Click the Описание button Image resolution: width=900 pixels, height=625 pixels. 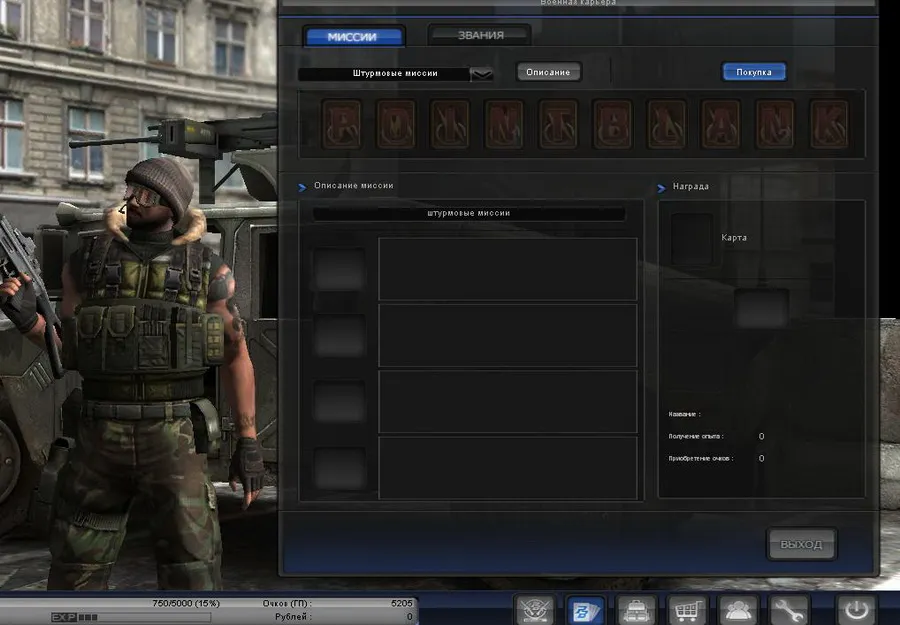[548, 72]
